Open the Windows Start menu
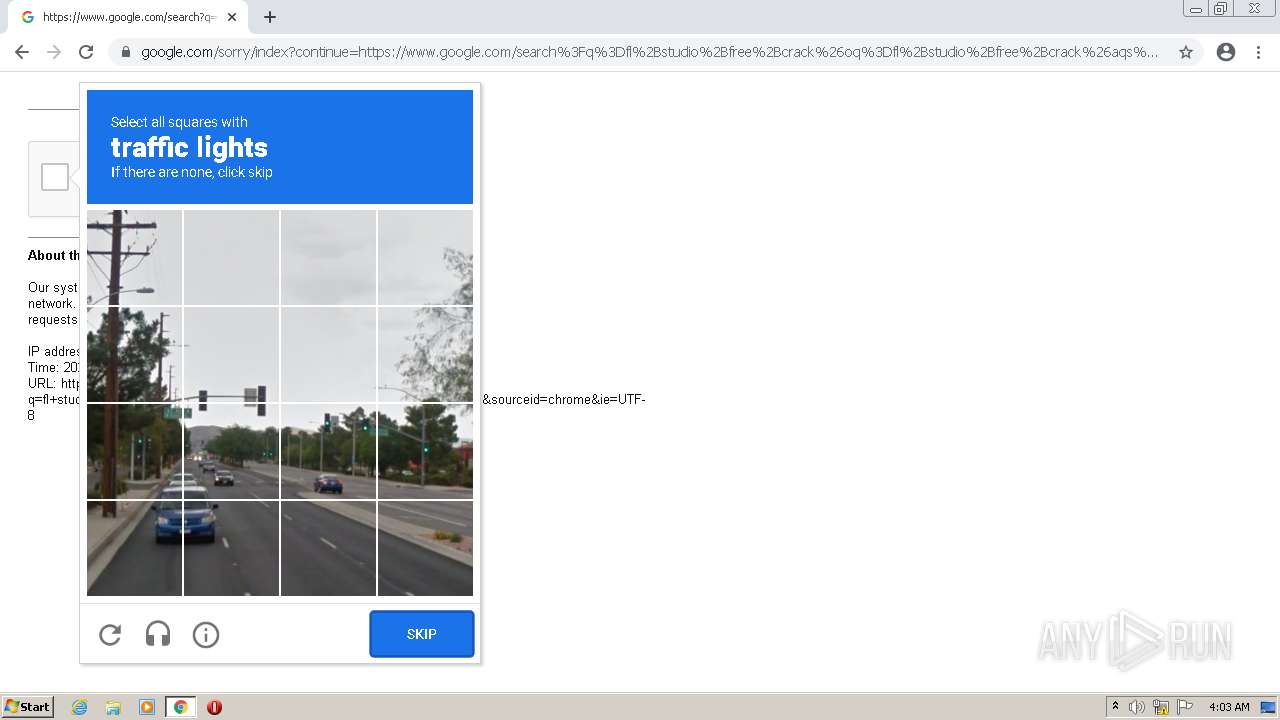This screenshot has width=1280, height=720. pyautogui.click(x=28, y=707)
